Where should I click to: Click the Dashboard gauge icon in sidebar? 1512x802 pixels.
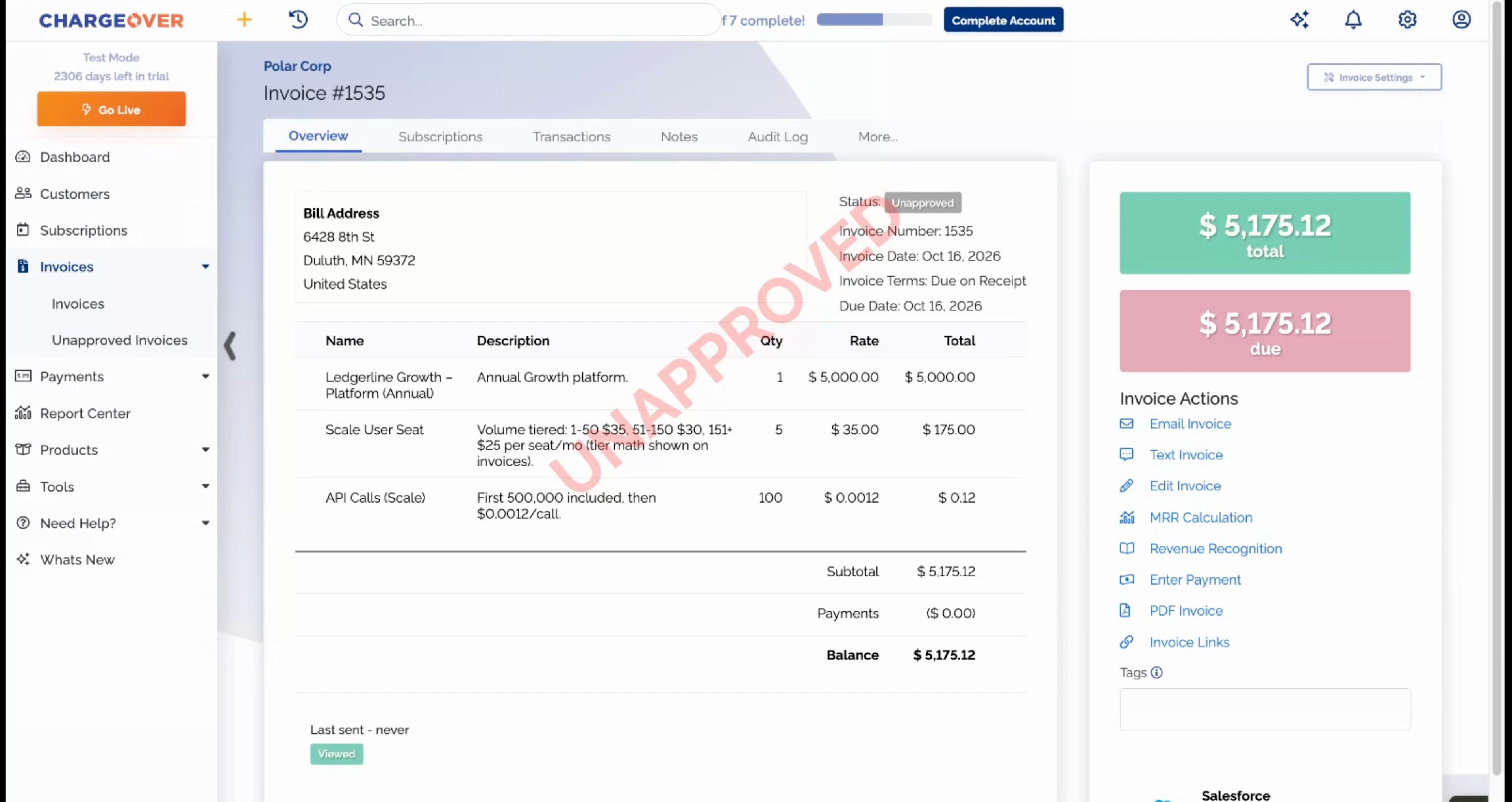23,157
